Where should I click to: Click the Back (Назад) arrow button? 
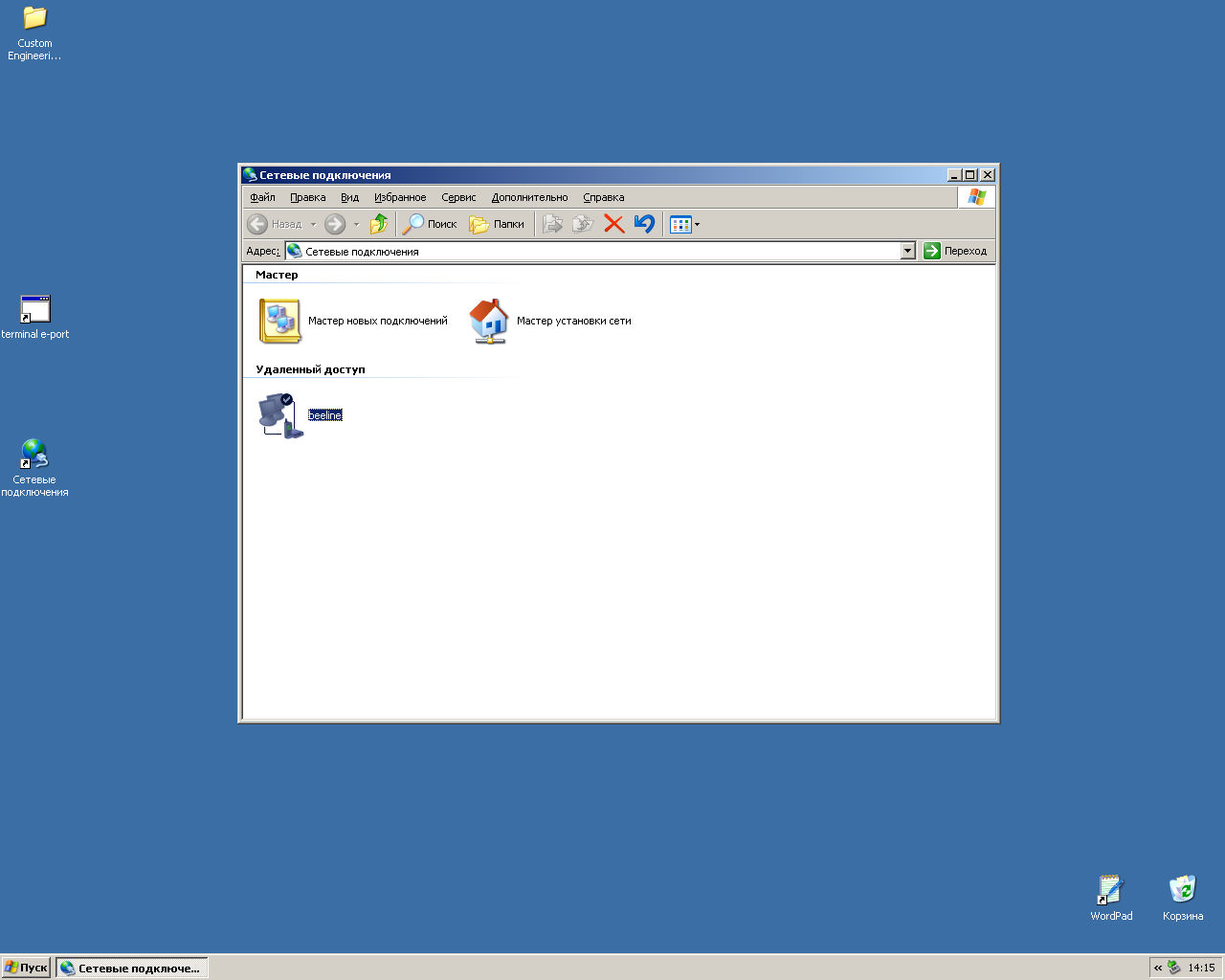point(275,224)
